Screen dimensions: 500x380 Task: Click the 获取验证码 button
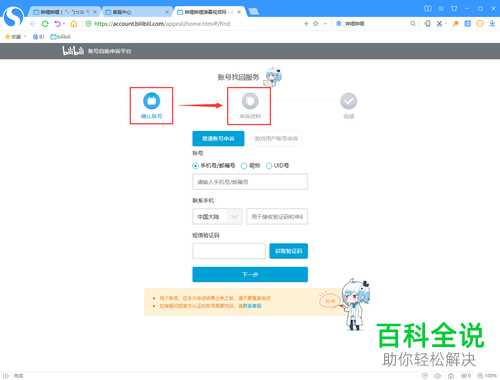(x=289, y=251)
